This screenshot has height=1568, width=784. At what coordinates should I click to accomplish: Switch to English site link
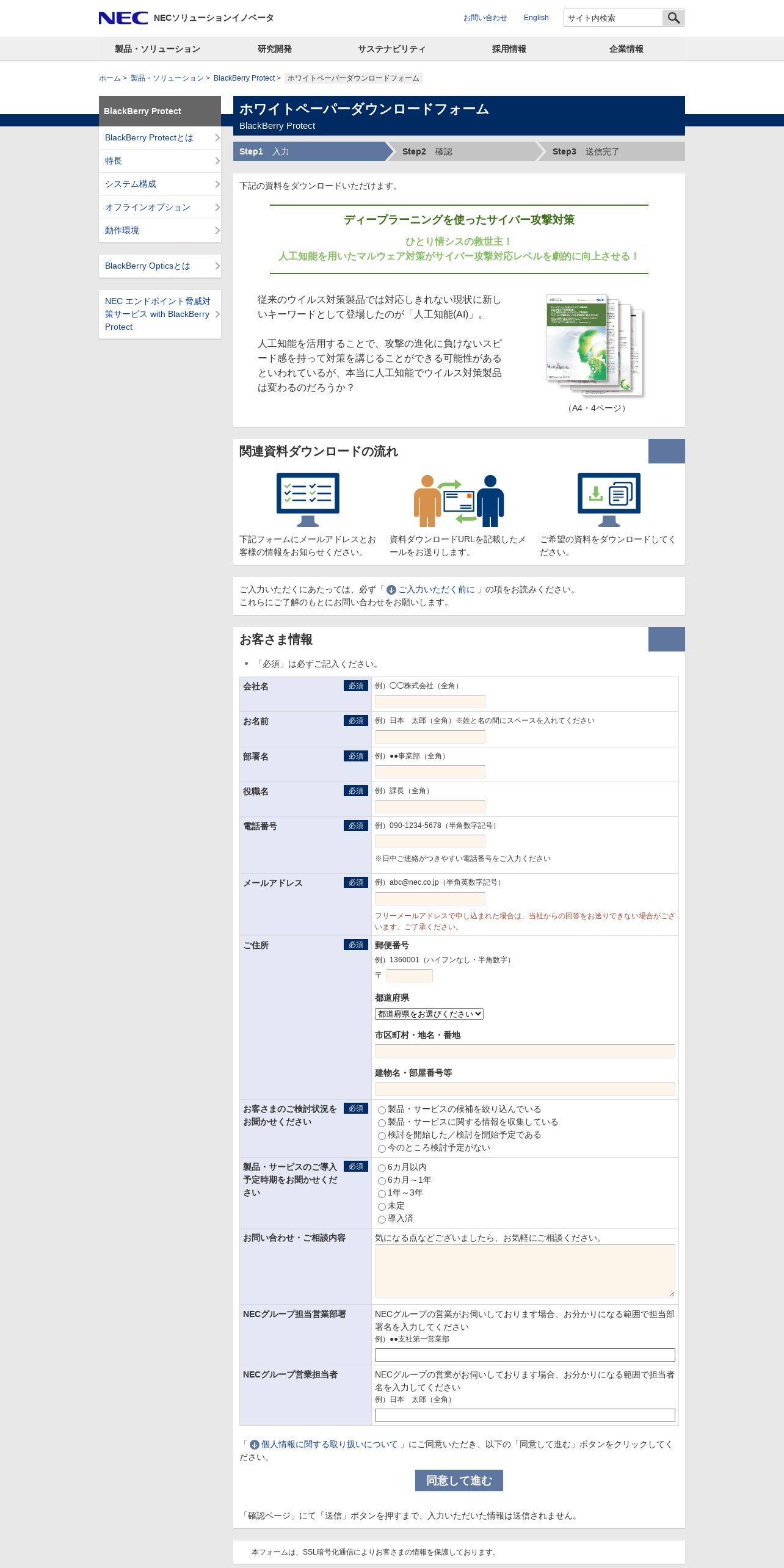tap(536, 18)
